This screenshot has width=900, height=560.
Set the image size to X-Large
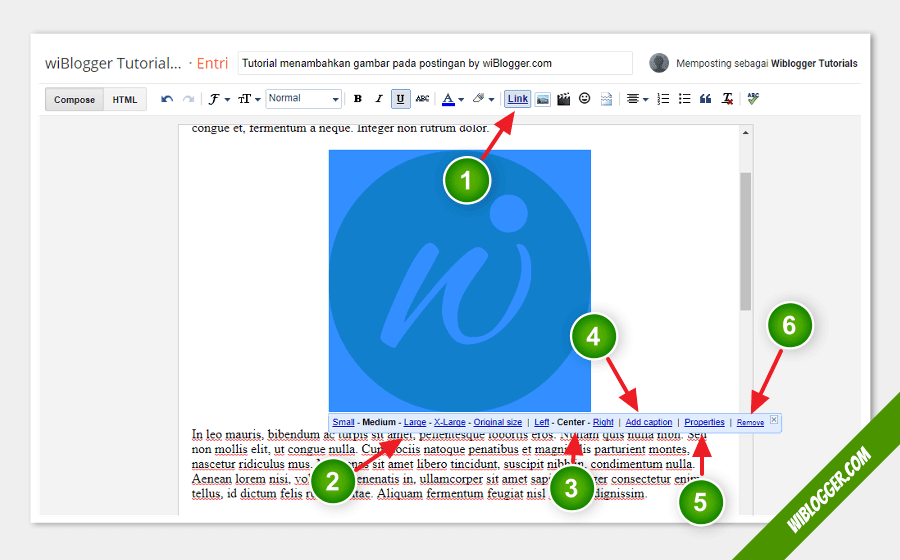[x=449, y=422]
